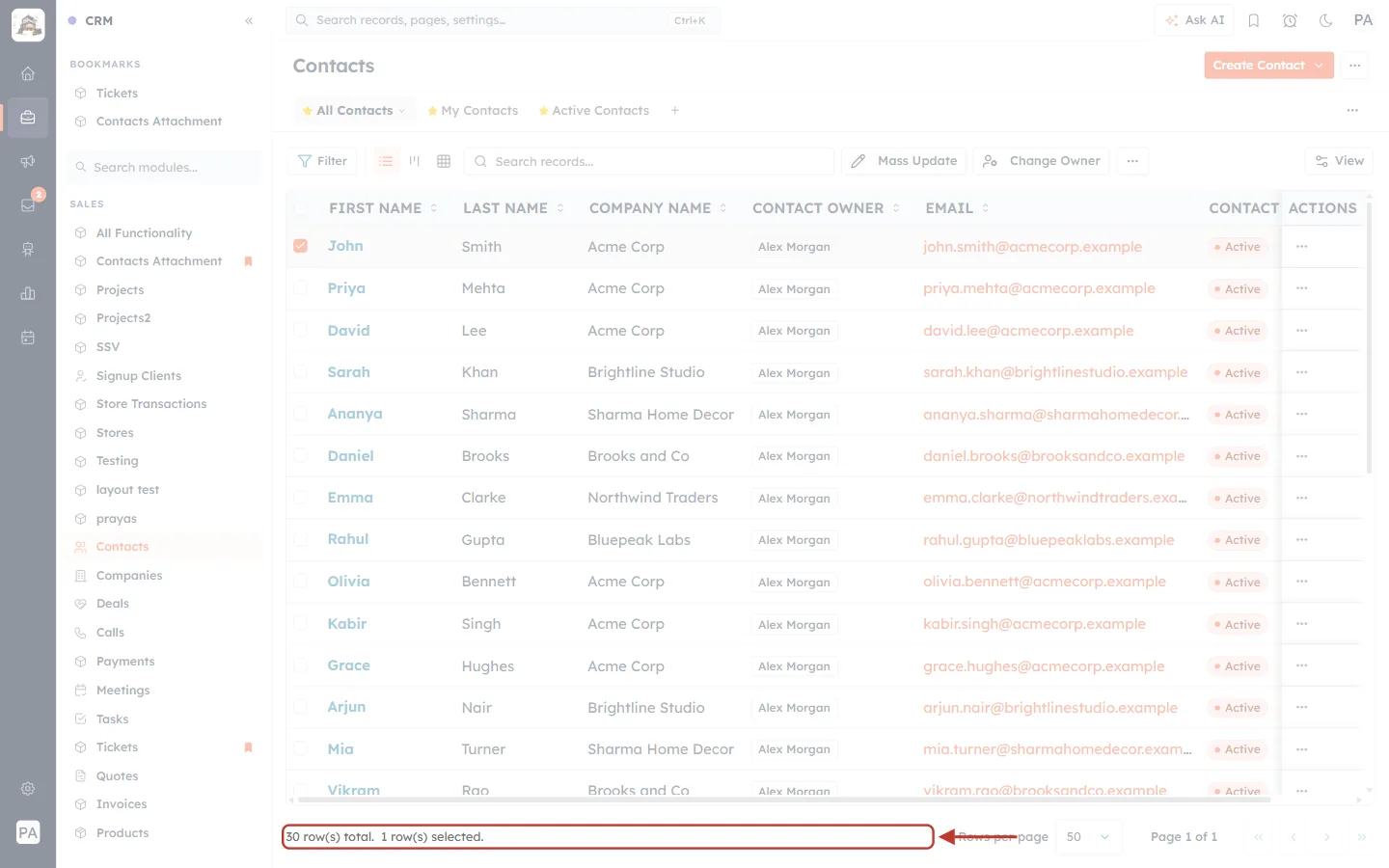1389x868 pixels.
Task: Sort by the Email column arrows
Action: pos(985,208)
